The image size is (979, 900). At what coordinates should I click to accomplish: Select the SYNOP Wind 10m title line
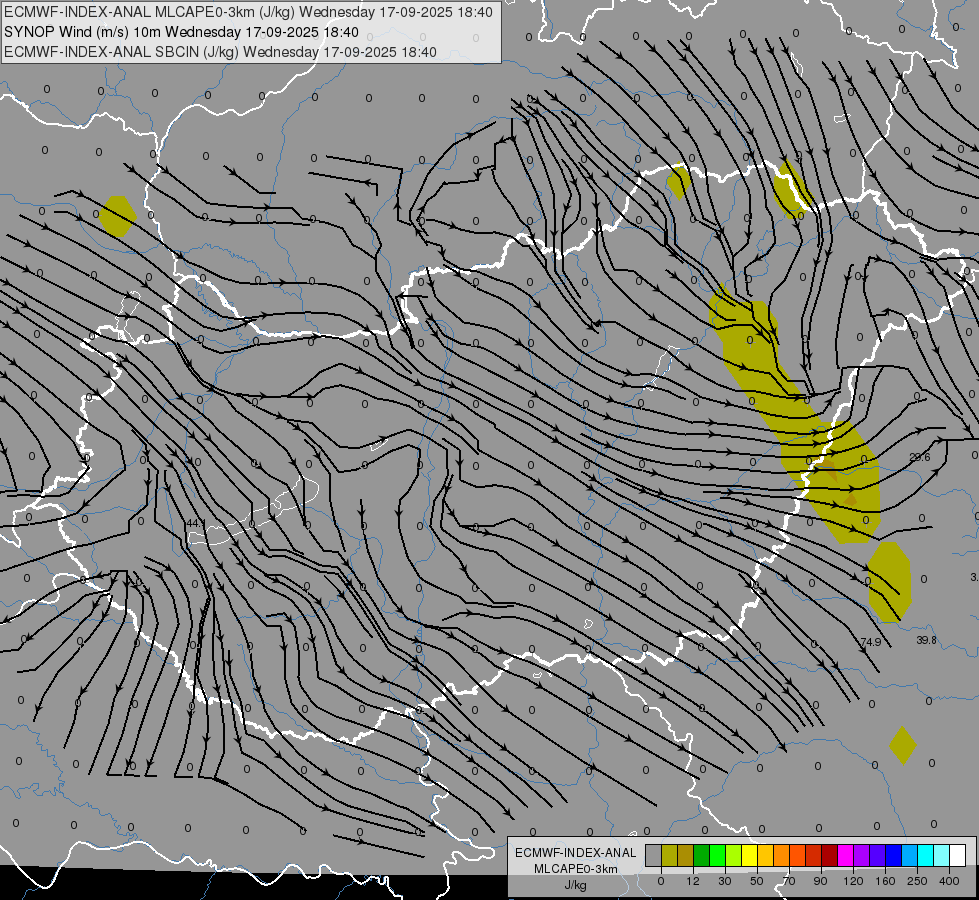181,32
